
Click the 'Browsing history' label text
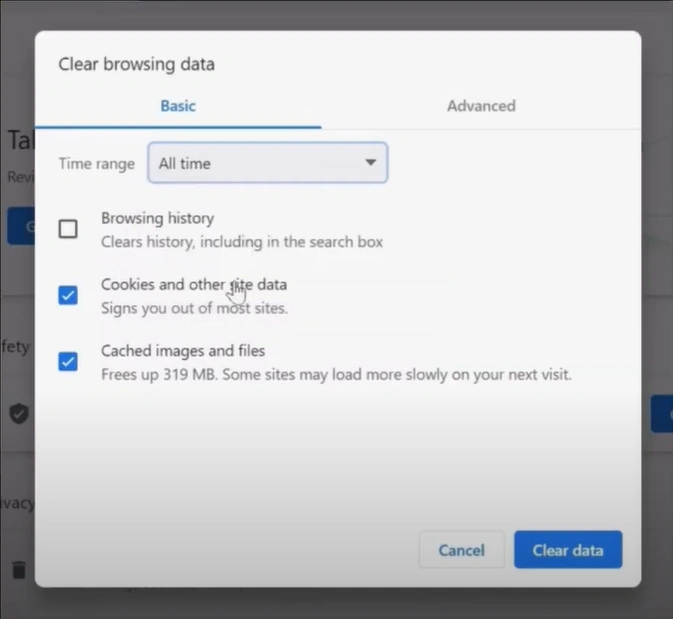point(158,218)
